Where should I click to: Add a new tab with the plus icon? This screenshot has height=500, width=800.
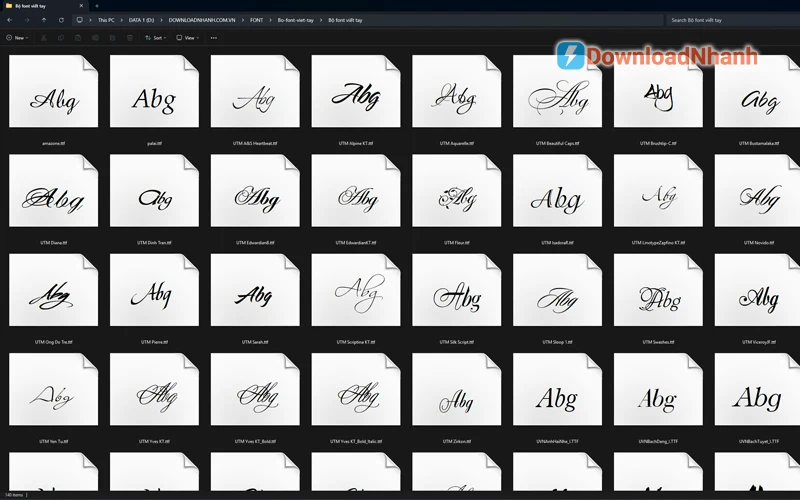pyautogui.click(x=97, y=6)
